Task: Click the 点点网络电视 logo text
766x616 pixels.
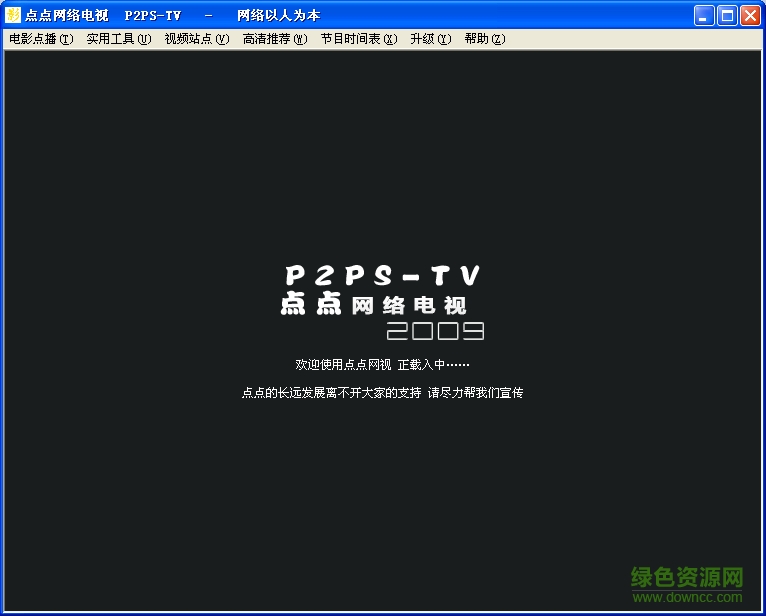Action: (x=373, y=305)
